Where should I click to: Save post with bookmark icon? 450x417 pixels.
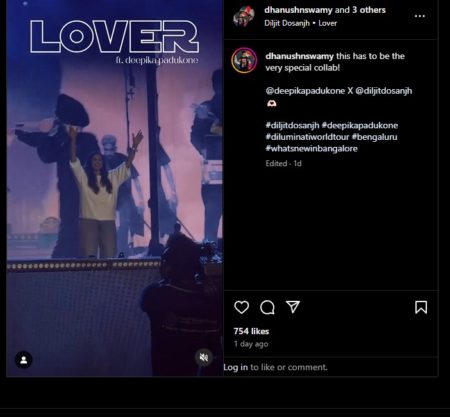tap(421, 307)
